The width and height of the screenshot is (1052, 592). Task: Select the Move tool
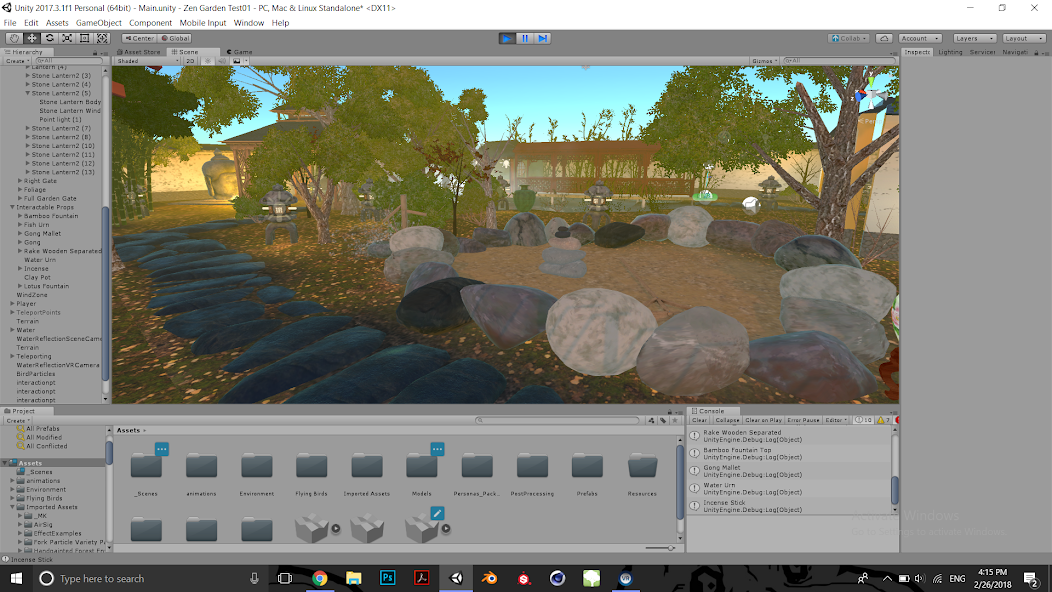32,37
